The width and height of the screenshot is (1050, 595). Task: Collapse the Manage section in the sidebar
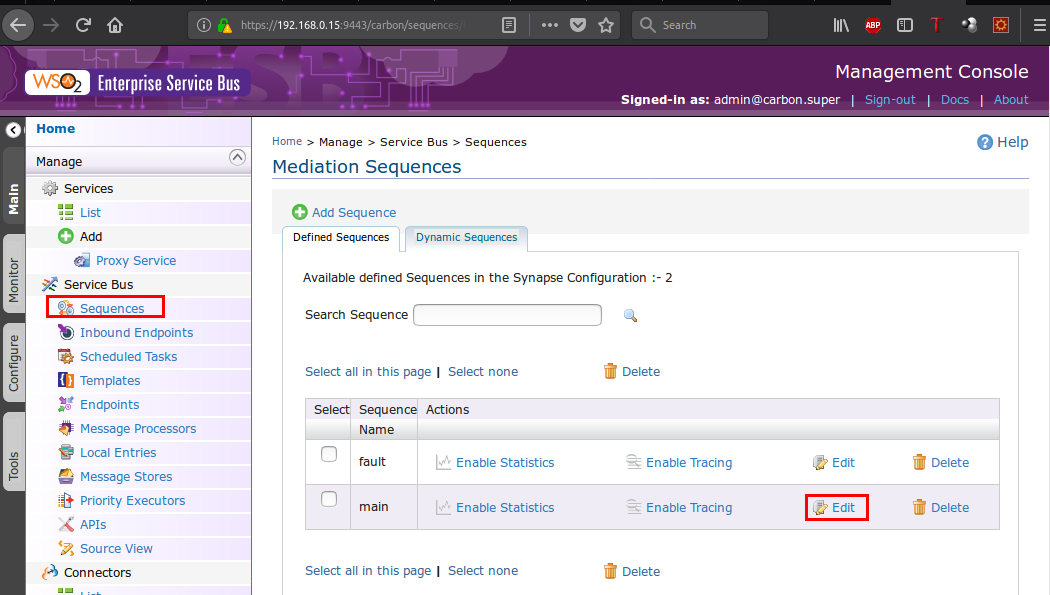[x=237, y=157]
